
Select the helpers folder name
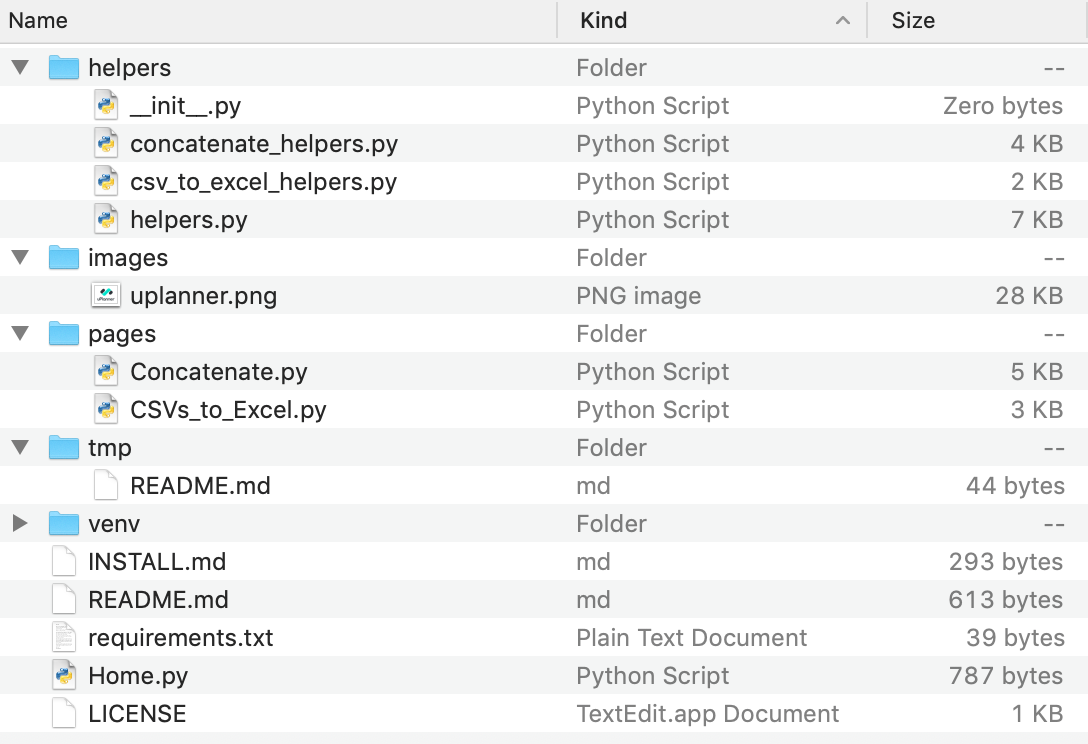130,67
